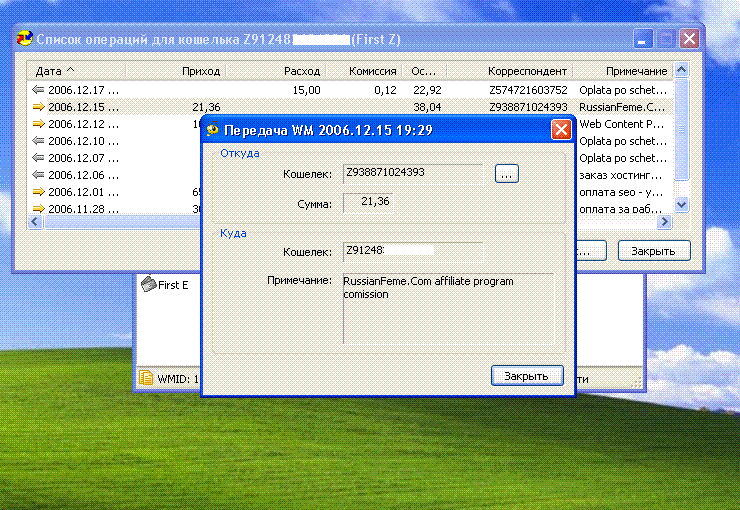Click the source wallet Z938871024393 field
The image size is (740, 510).
pos(412,173)
